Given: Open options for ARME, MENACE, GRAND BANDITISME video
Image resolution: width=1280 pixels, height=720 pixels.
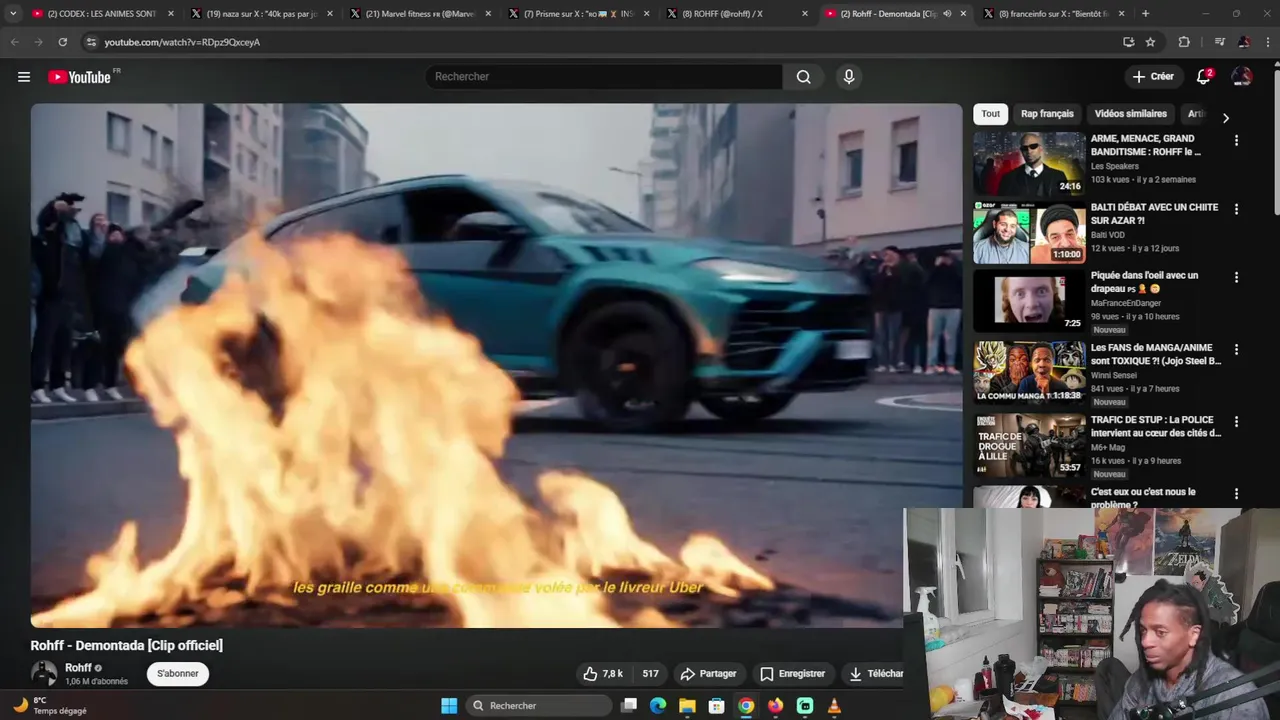Looking at the screenshot, I should point(1236,141).
